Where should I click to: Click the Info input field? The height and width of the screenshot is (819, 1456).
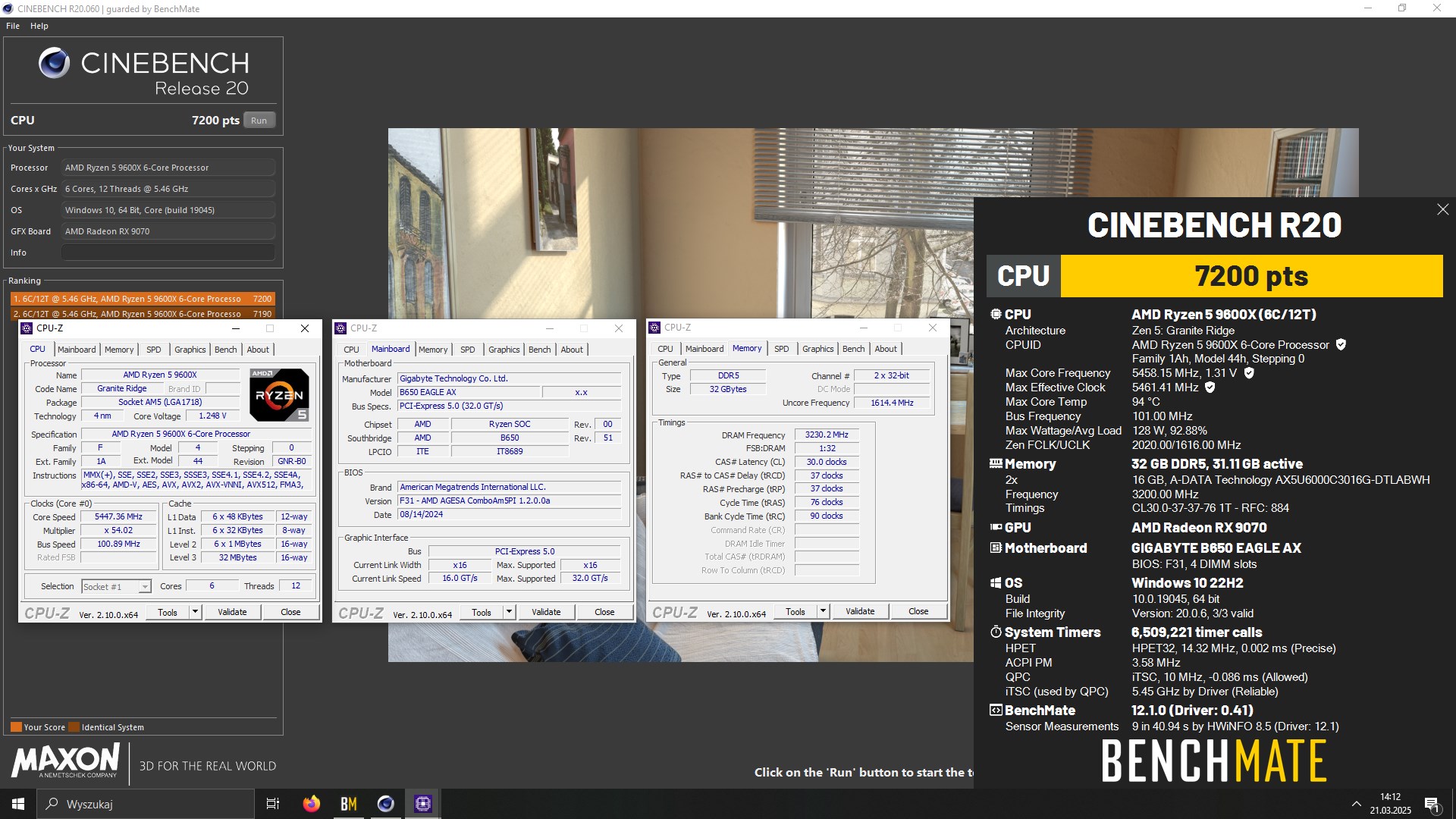168,253
